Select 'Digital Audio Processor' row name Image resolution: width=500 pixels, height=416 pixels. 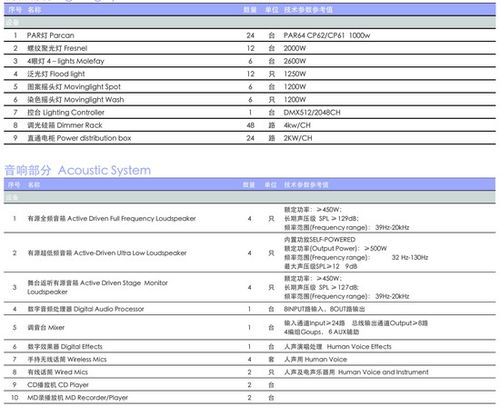tap(86, 309)
